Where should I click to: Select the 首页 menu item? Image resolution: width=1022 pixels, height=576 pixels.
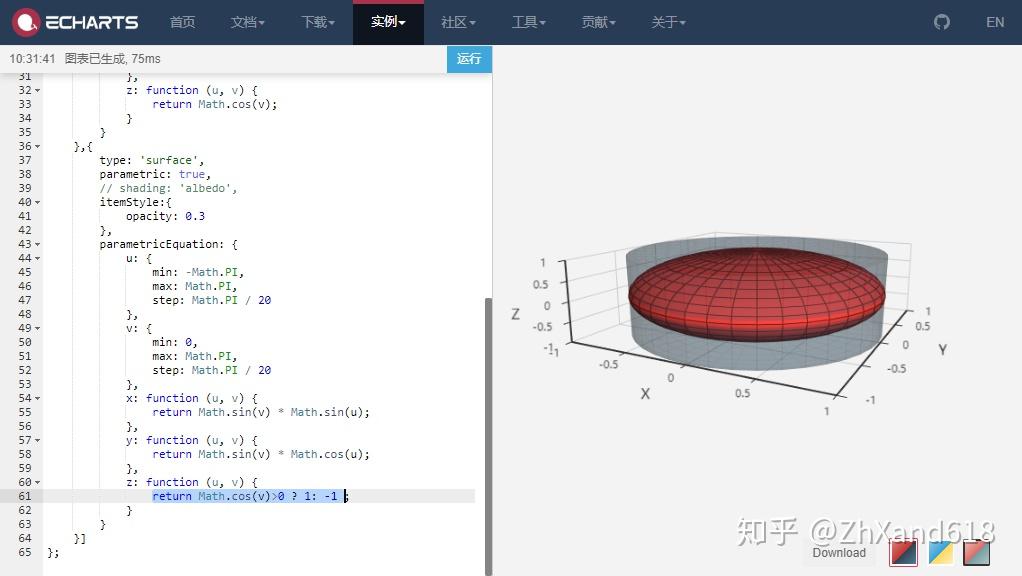(x=182, y=21)
